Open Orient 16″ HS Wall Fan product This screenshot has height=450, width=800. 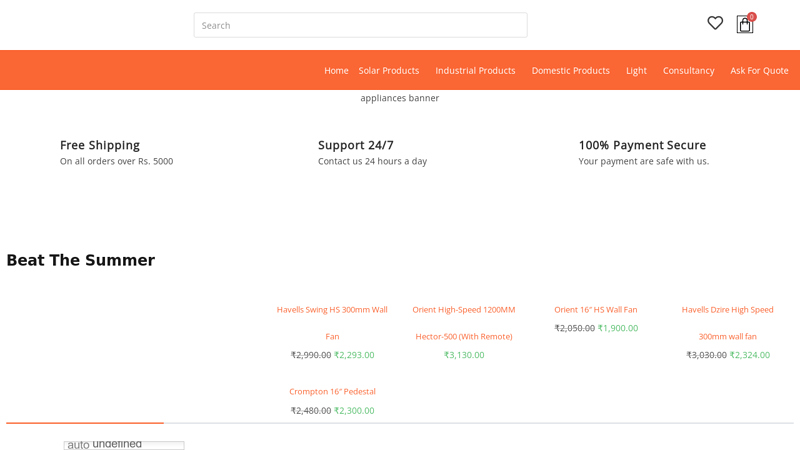596,310
